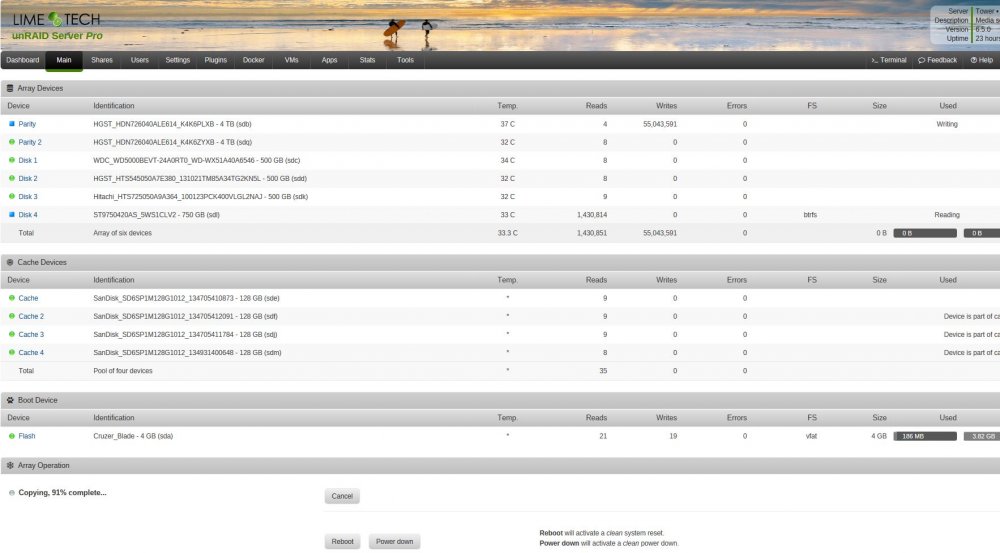
Task: Open the Disk 3 link
Action: coord(27,196)
